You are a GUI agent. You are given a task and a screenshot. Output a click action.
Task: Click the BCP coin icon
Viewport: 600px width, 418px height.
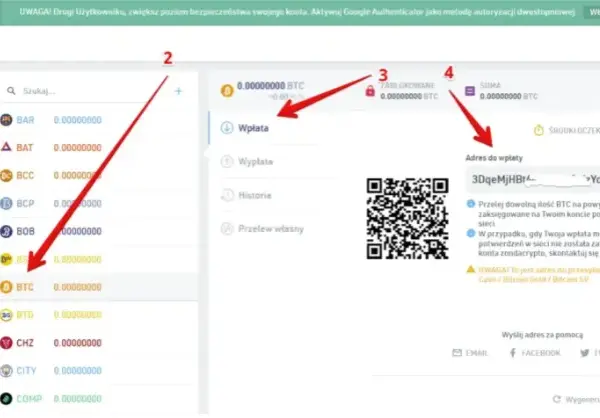tap(6, 203)
